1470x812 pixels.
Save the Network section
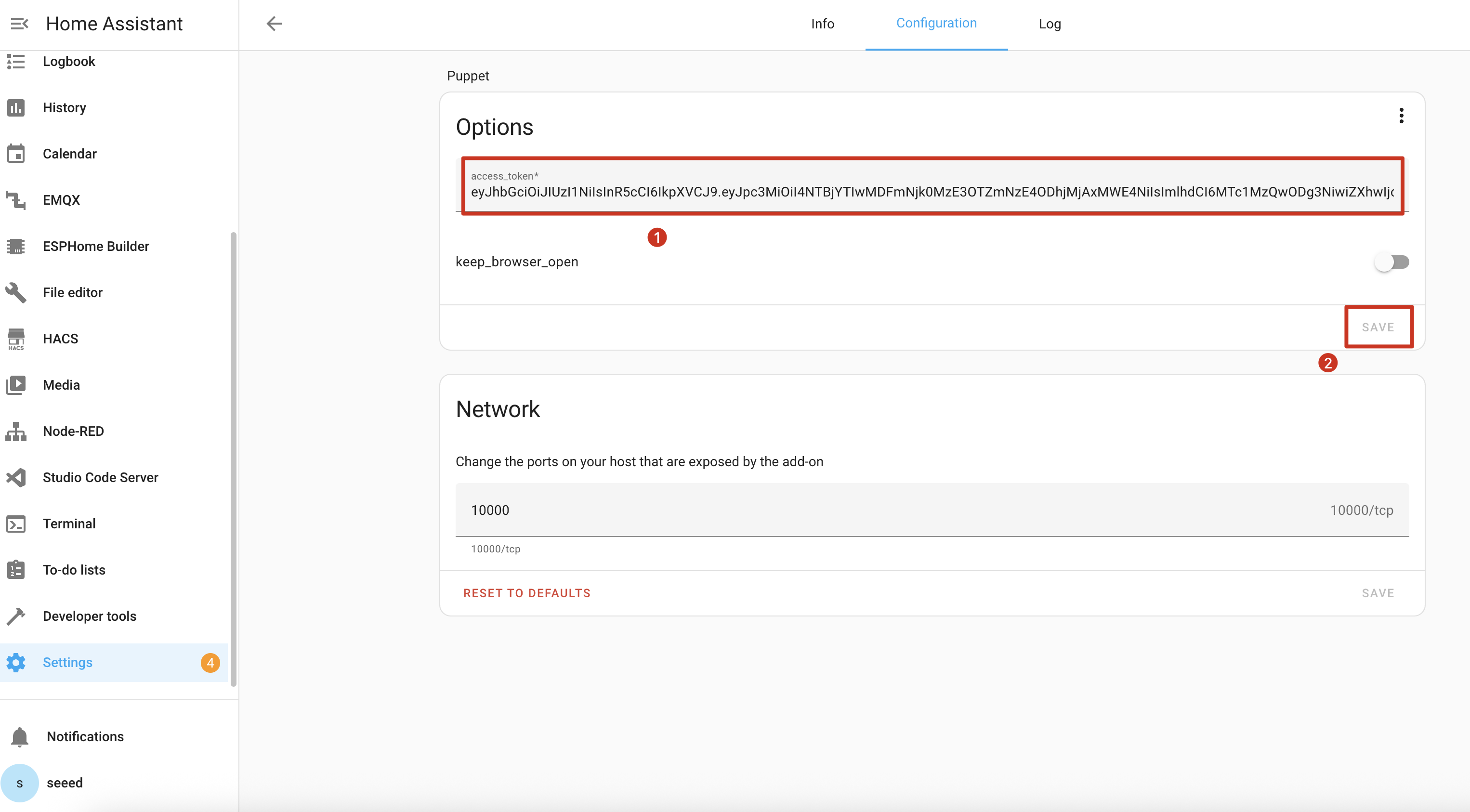tap(1378, 593)
